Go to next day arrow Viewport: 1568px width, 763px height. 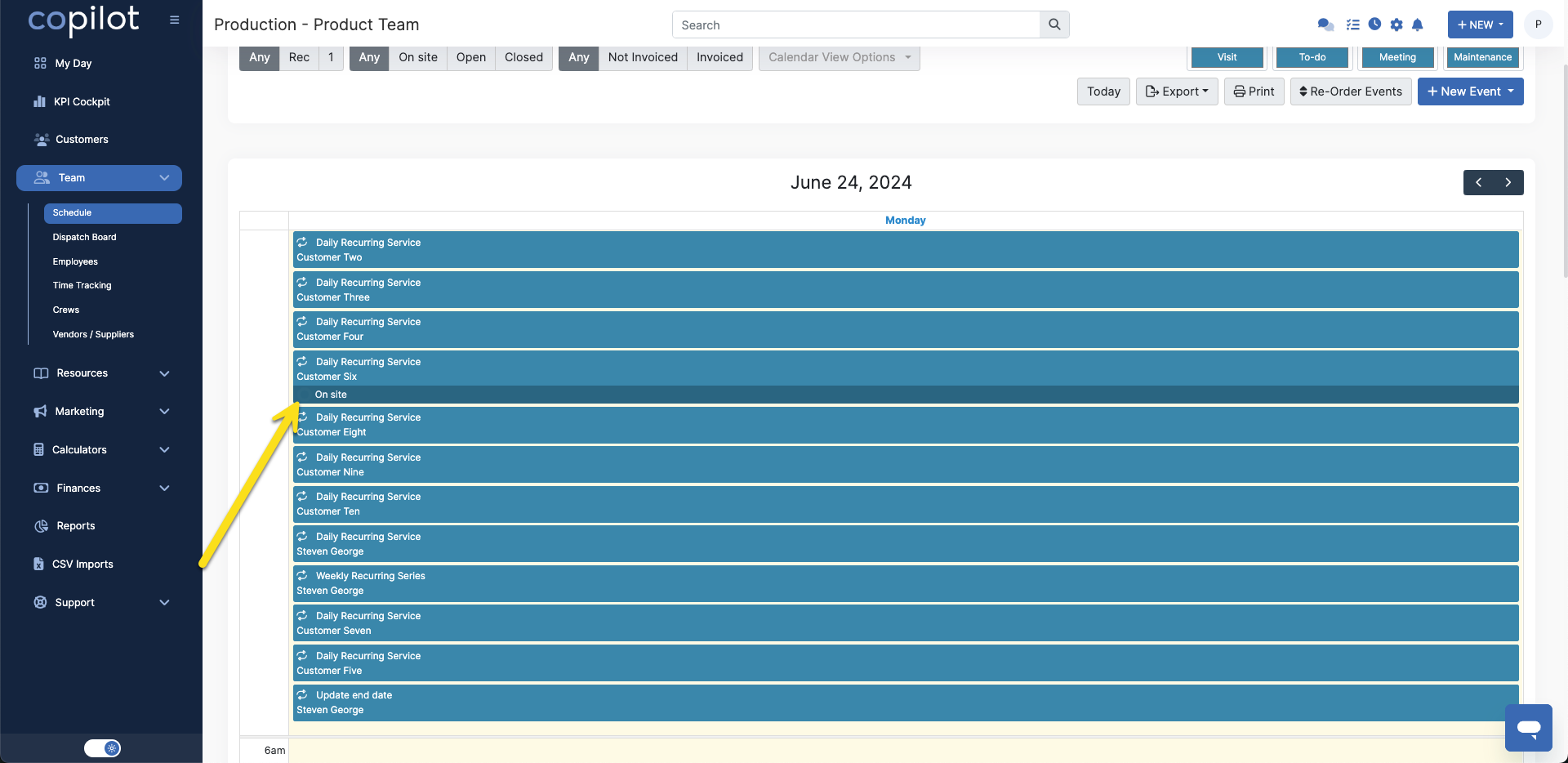tap(1508, 182)
